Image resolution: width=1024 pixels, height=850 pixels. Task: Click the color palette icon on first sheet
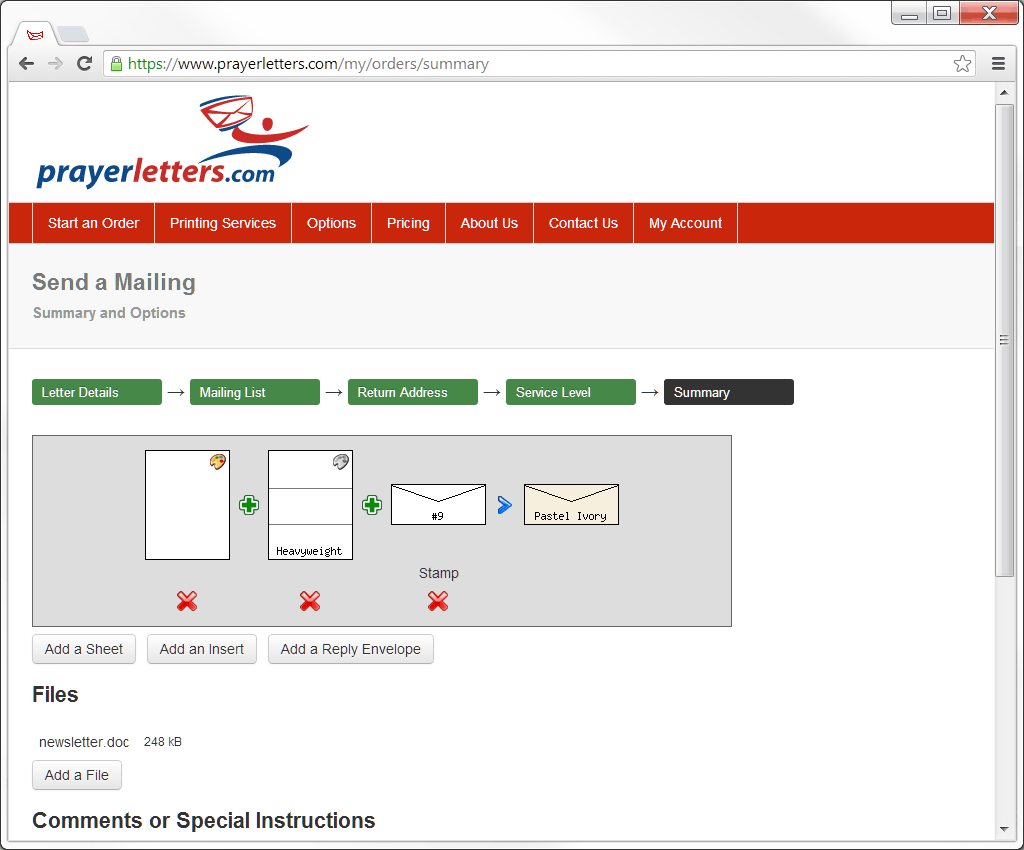click(217, 462)
